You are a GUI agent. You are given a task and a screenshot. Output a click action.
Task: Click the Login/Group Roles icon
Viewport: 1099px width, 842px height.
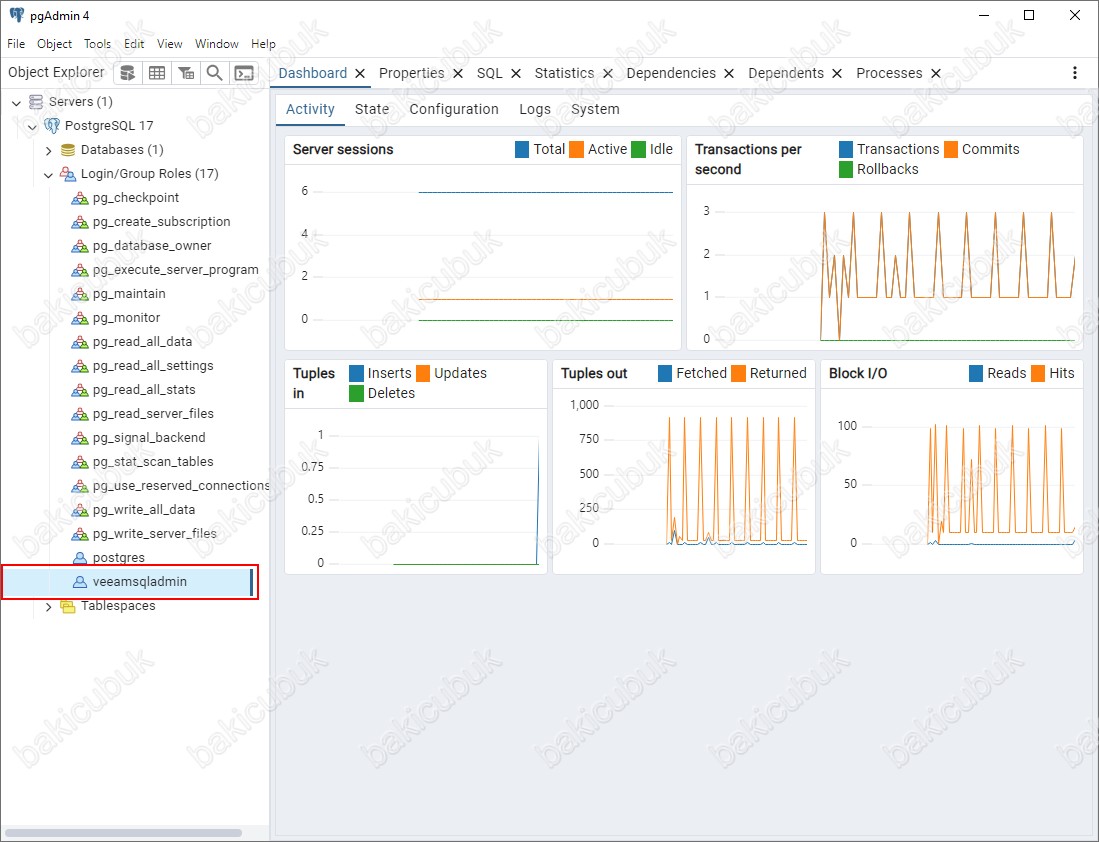[68, 174]
